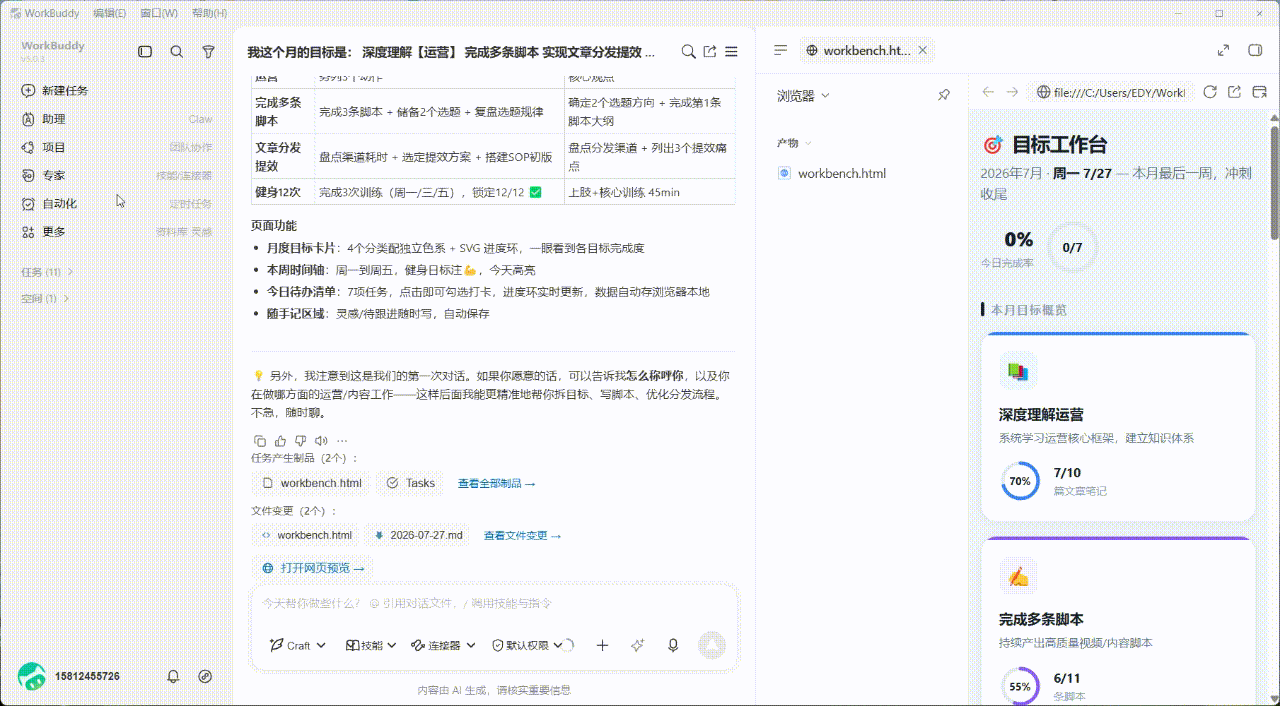Open preview in external browser

point(1233,92)
